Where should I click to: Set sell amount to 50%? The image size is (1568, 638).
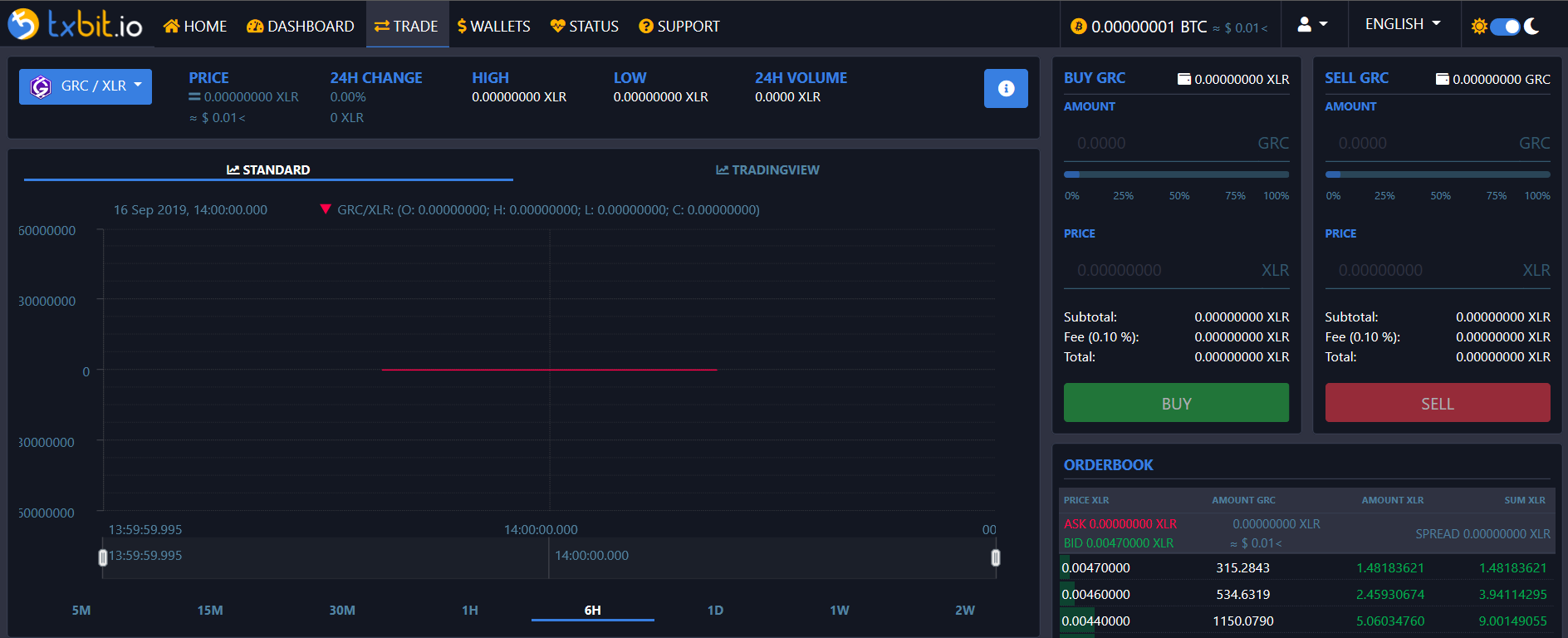1441,196
